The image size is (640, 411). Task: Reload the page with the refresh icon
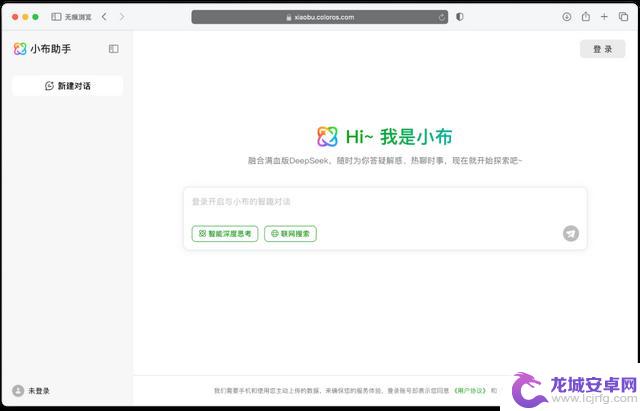click(x=442, y=17)
